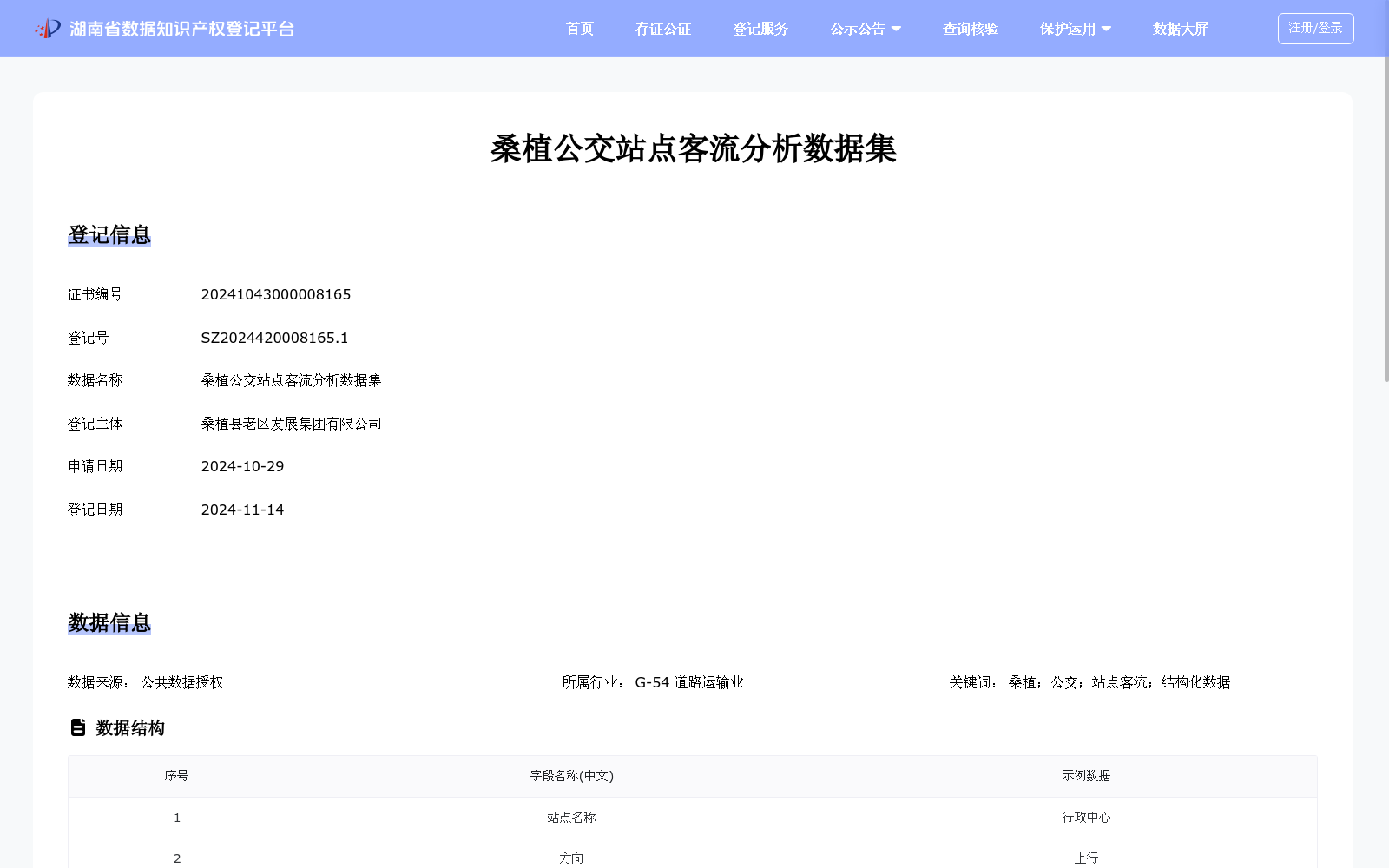This screenshot has width=1389, height=868.
Task: Select certificate number 20241043000008165
Action: point(276,294)
